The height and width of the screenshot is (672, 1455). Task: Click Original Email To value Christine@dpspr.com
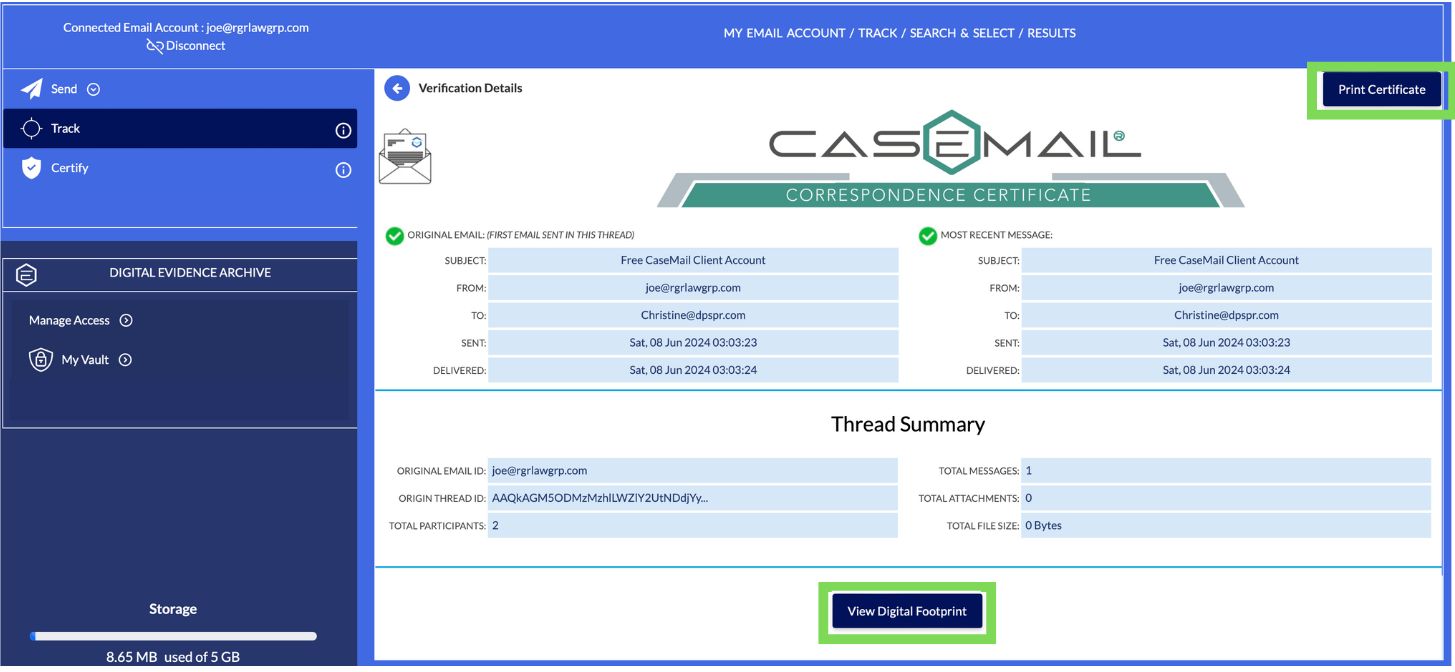693,315
